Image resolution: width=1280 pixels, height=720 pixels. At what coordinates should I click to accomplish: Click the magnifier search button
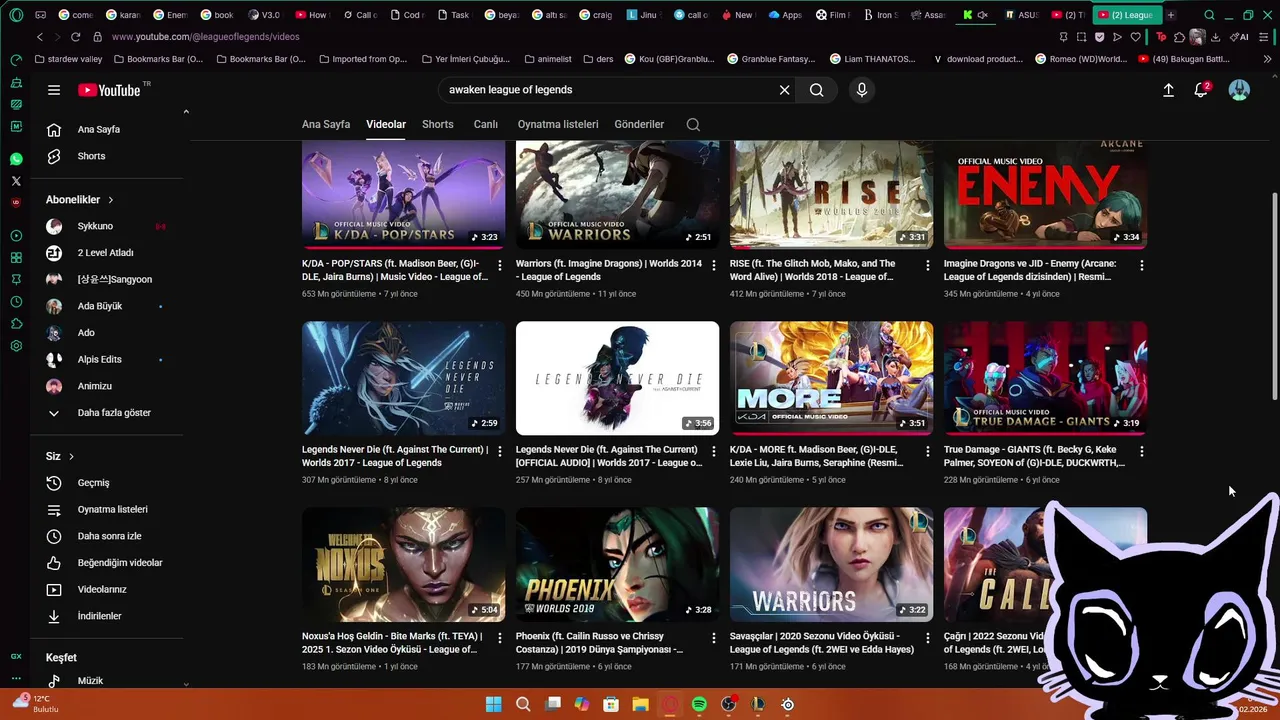click(x=817, y=90)
